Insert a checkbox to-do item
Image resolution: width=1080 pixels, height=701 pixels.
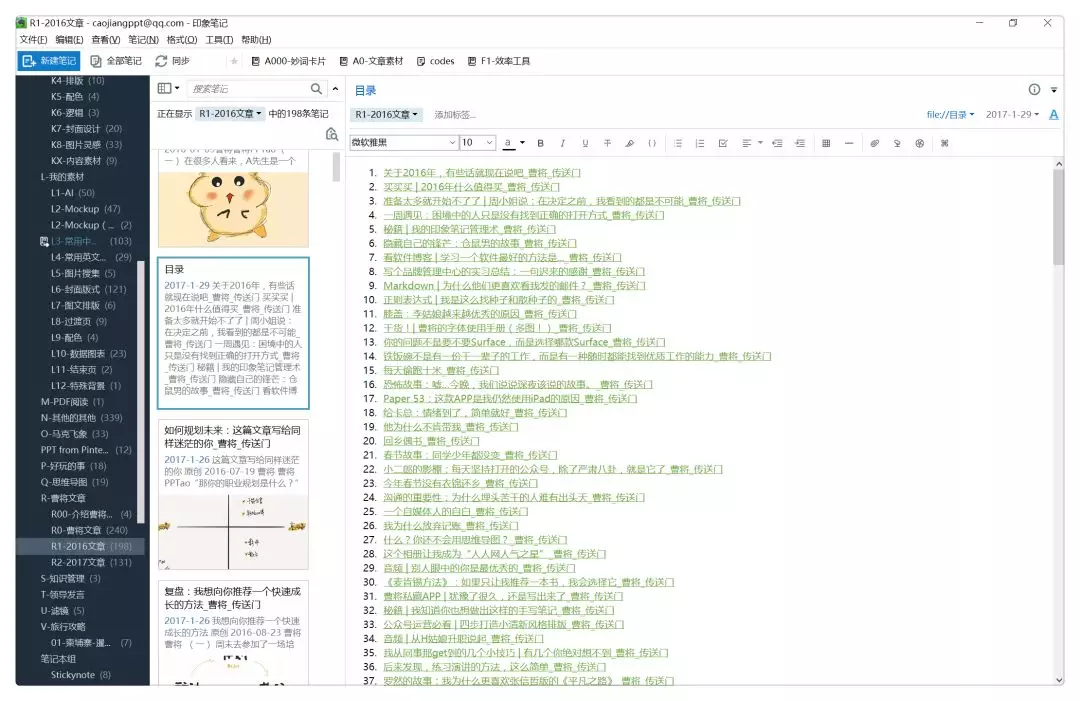tap(723, 143)
